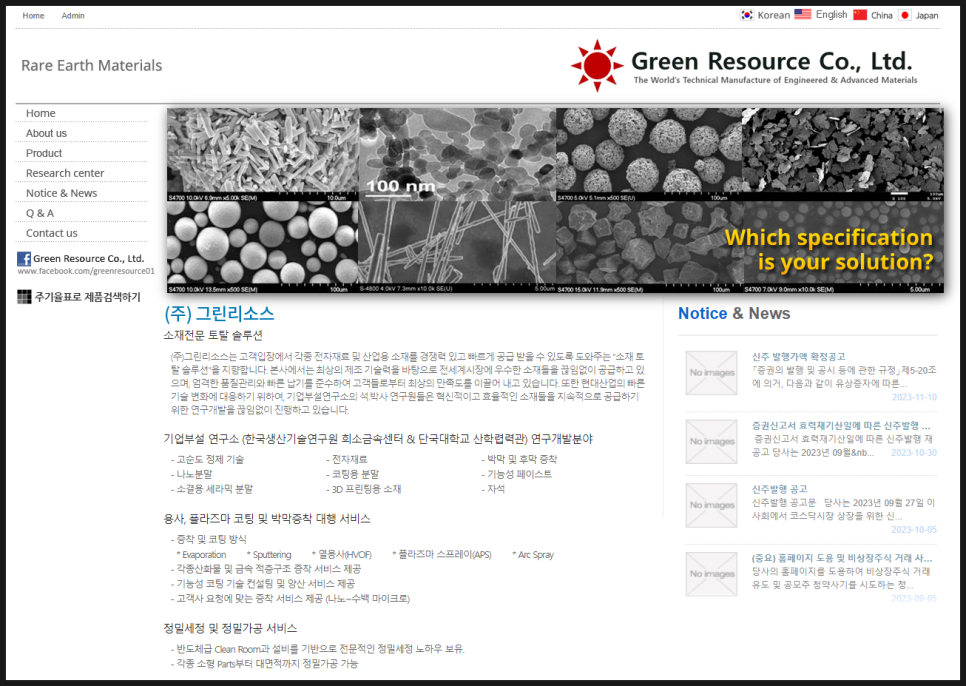This screenshot has height=686, width=966.
Task: Click the 플라즈마 스프레이(APS) text
Action: (445, 555)
